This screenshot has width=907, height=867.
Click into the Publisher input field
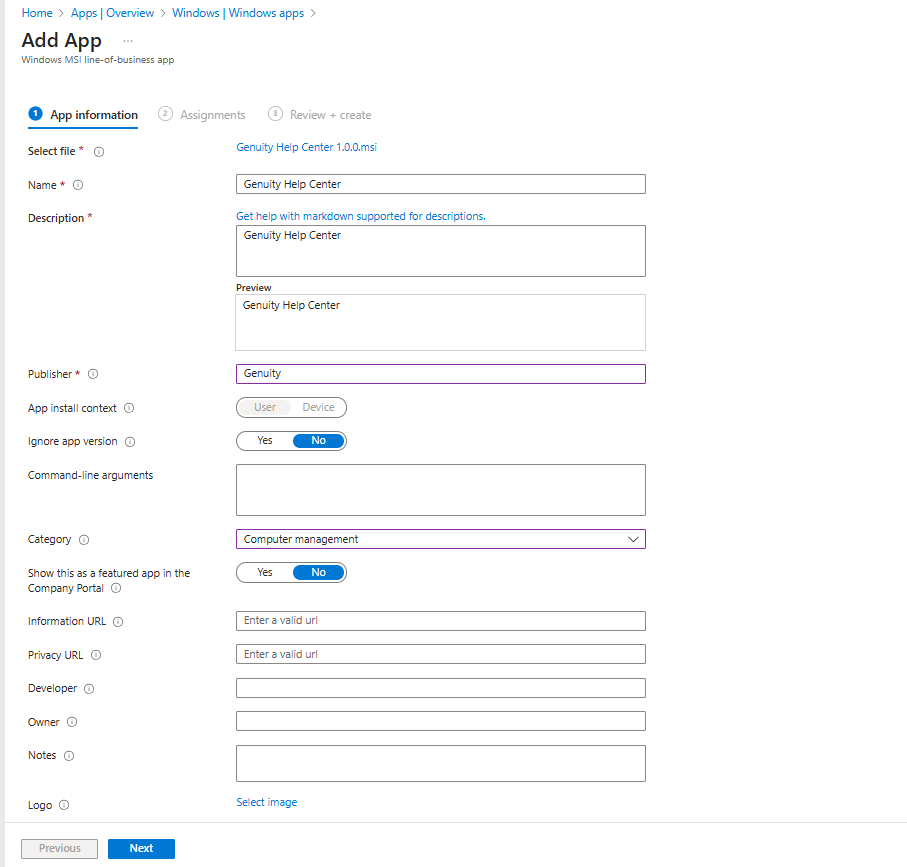tap(441, 374)
